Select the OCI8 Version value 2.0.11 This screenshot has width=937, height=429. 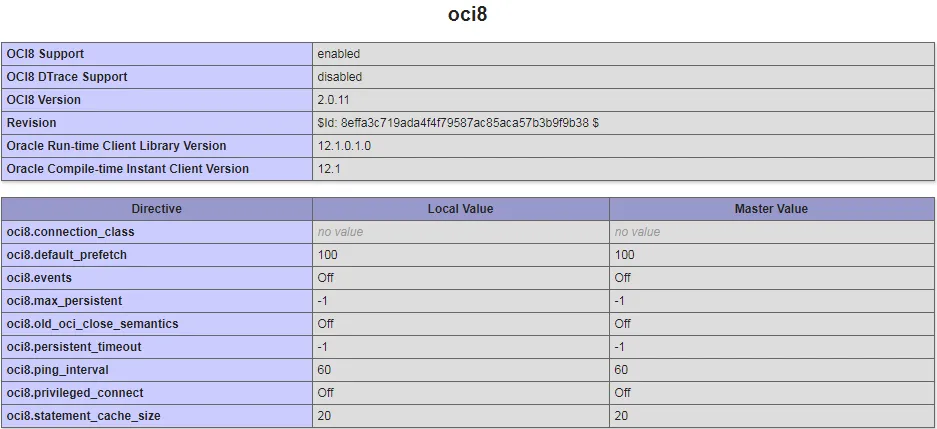(x=333, y=100)
